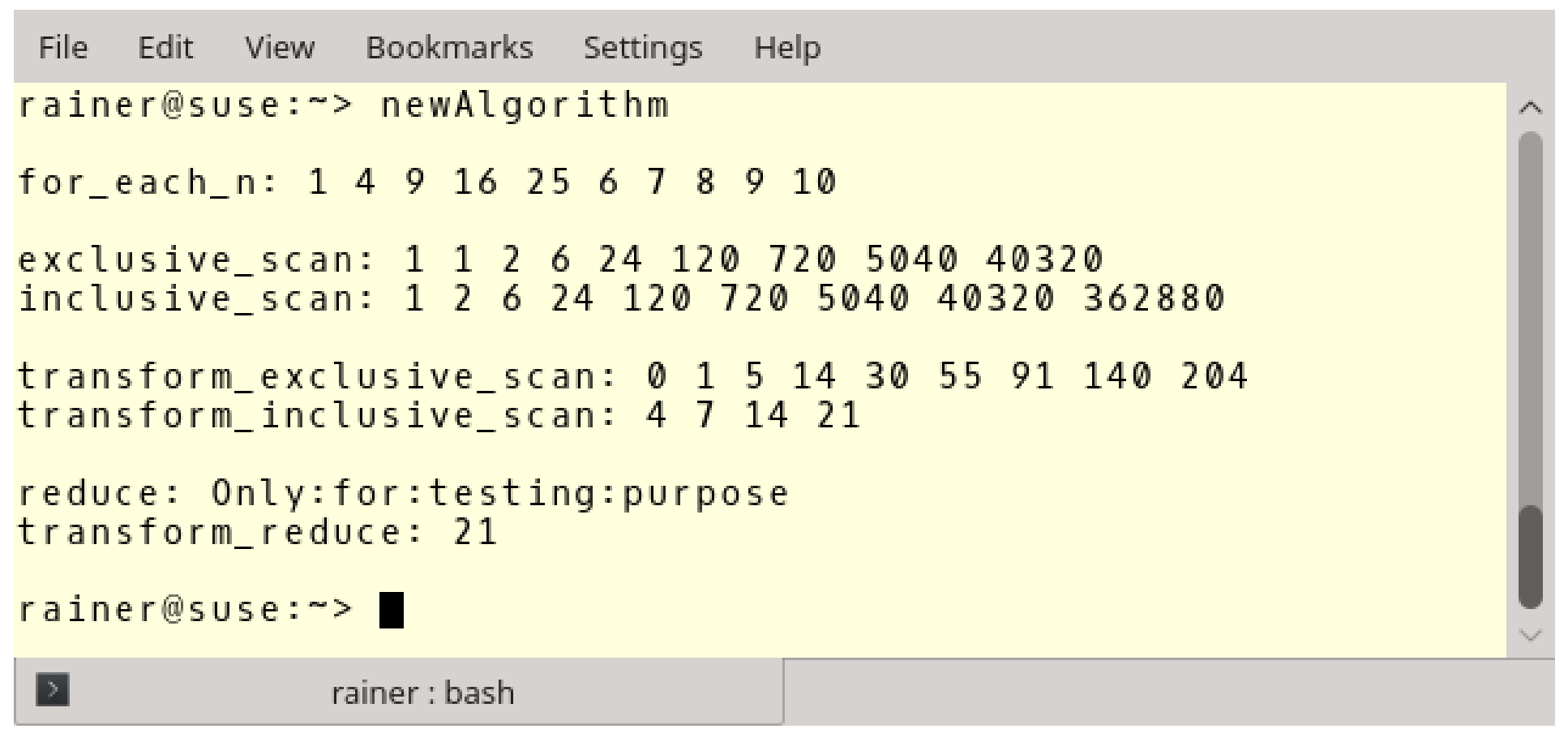
Task: Open the File menu
Action: 62,48
